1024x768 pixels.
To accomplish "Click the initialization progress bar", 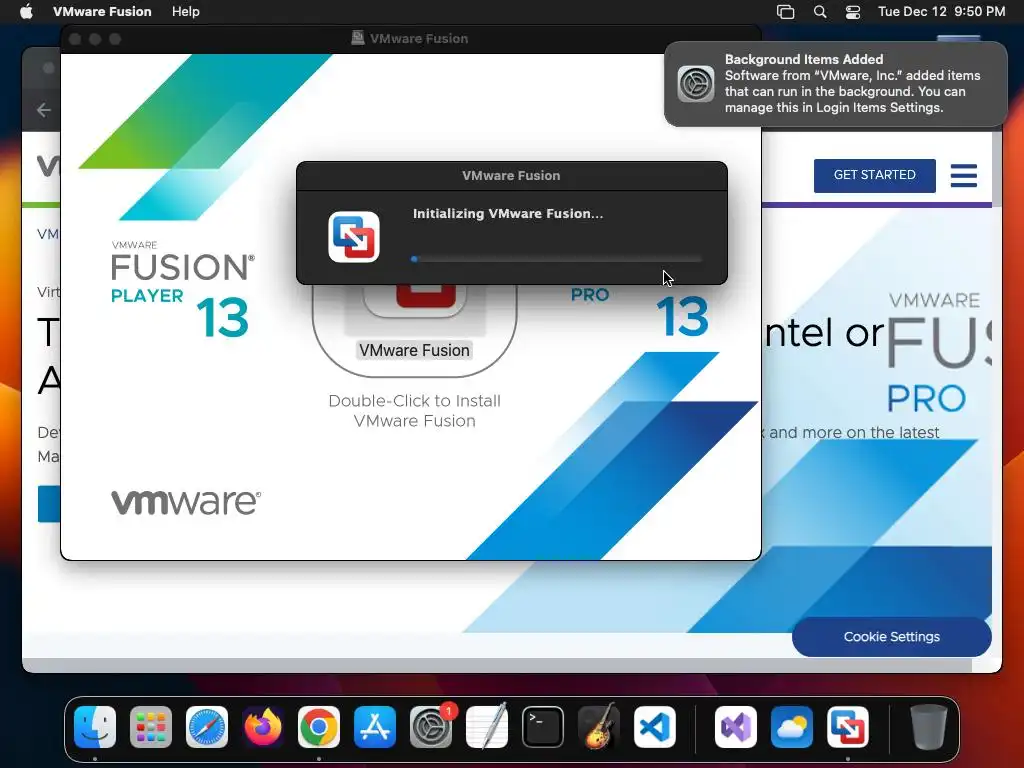I will pyautogui.click(x=557, y=259).
